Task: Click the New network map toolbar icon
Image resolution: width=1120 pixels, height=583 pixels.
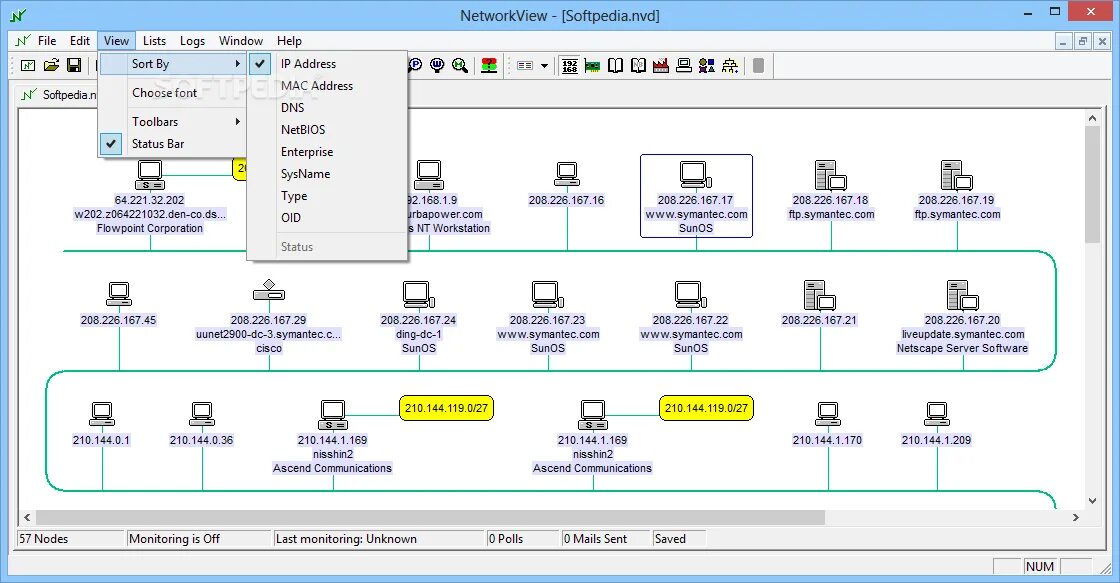Action: pos(28,66)
